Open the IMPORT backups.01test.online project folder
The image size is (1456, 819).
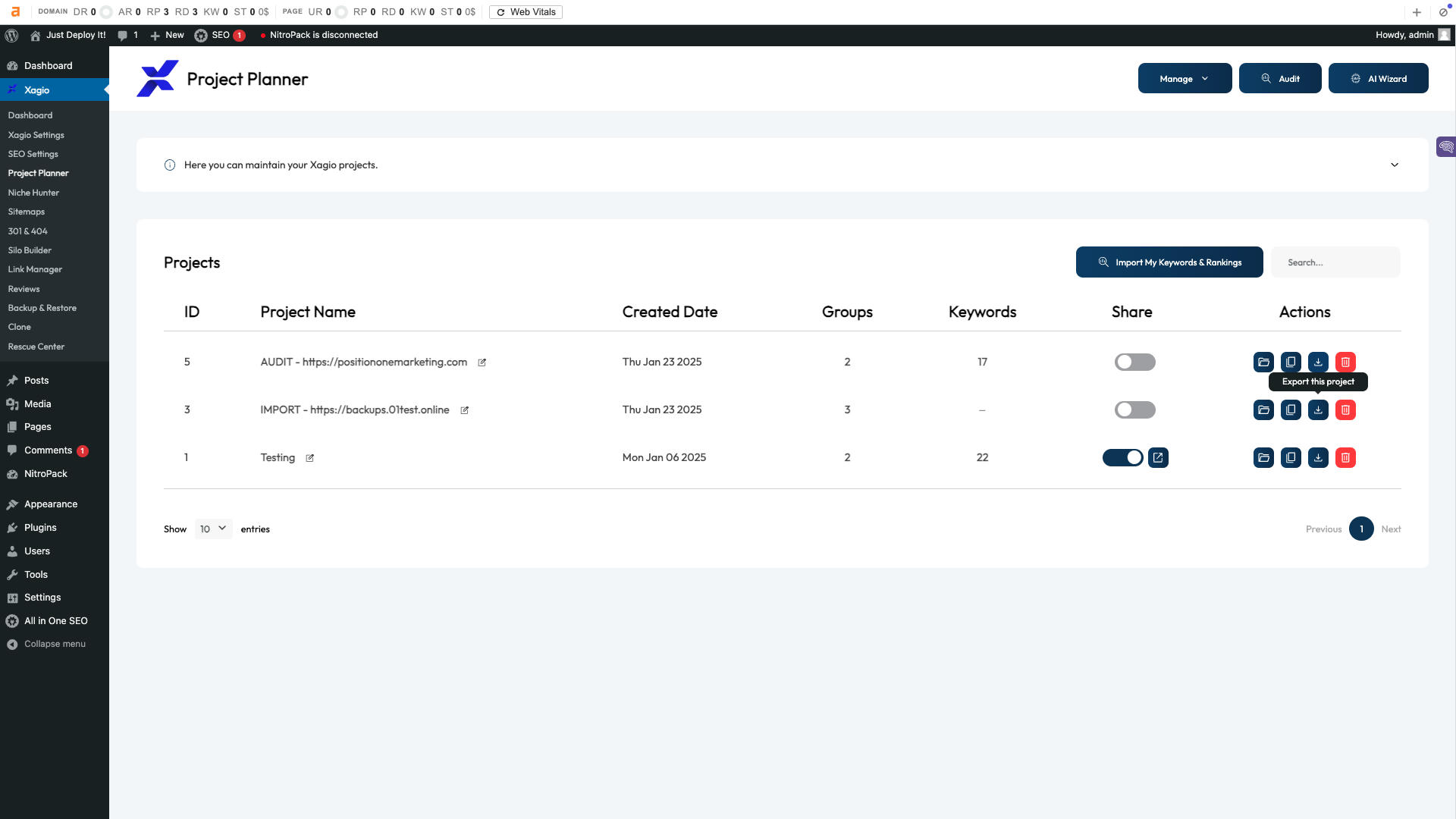tap(1263, 410)
